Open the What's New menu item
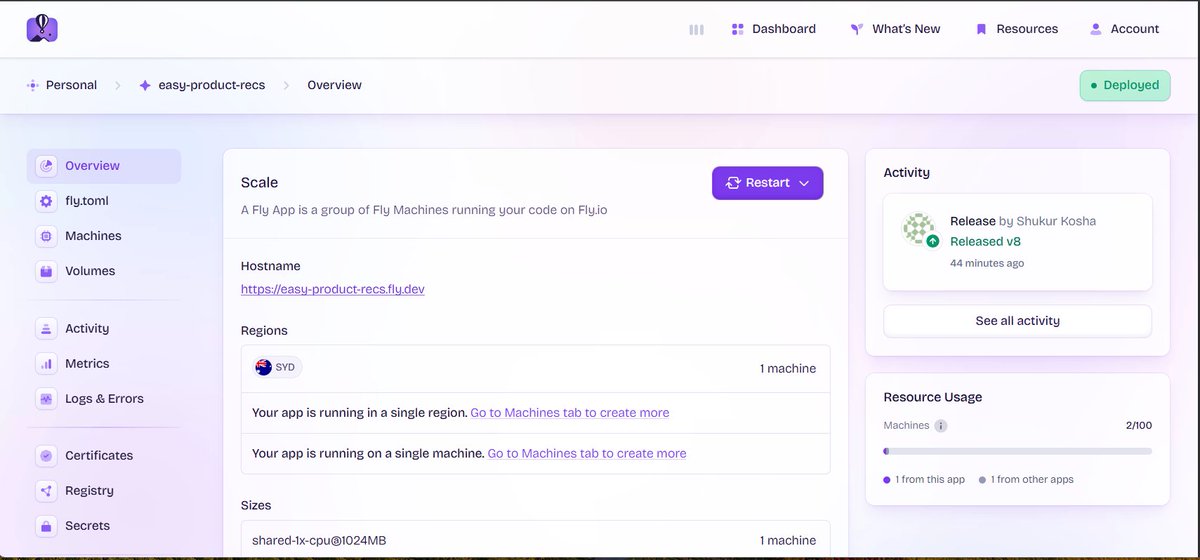The width and height of the screenshot is (1200, 560). (896, 29)
